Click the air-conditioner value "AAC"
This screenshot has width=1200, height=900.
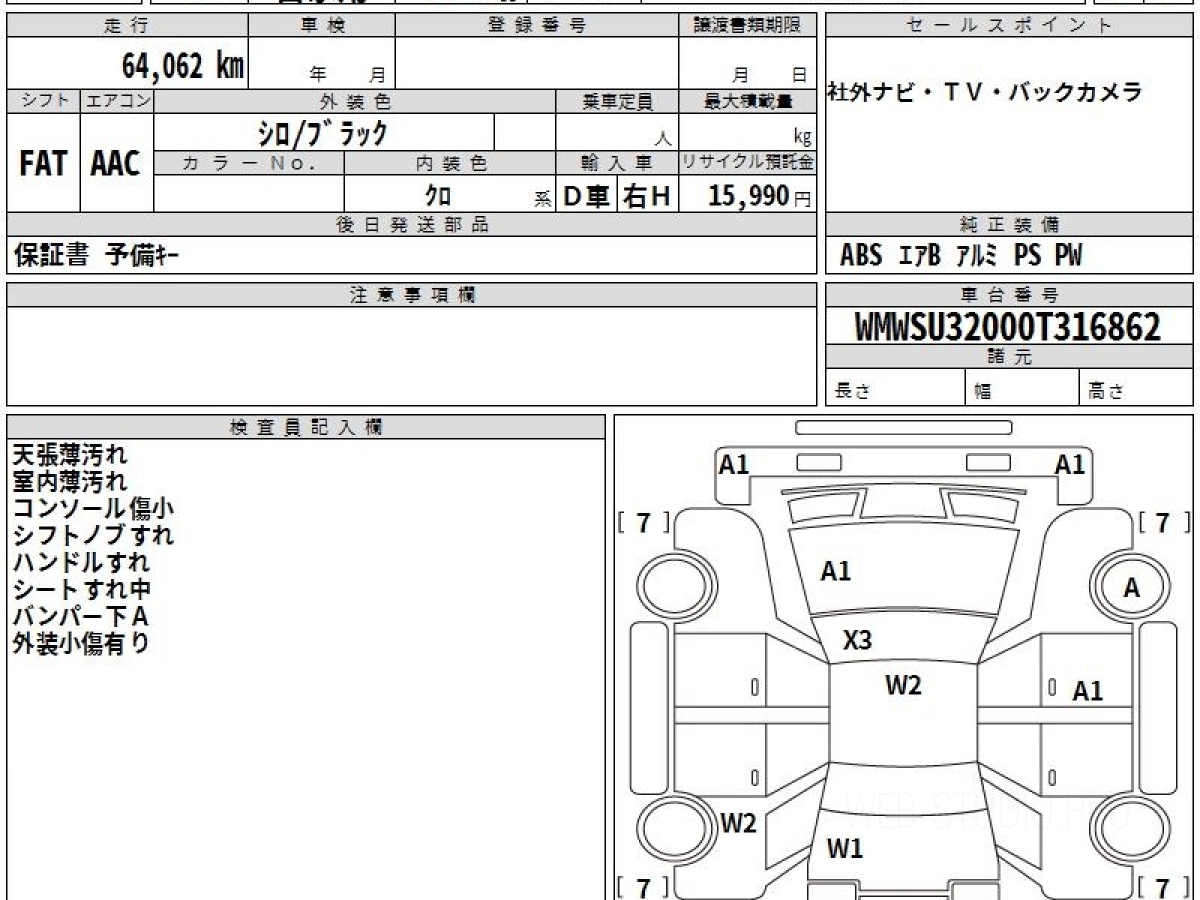tap(117, 164)
